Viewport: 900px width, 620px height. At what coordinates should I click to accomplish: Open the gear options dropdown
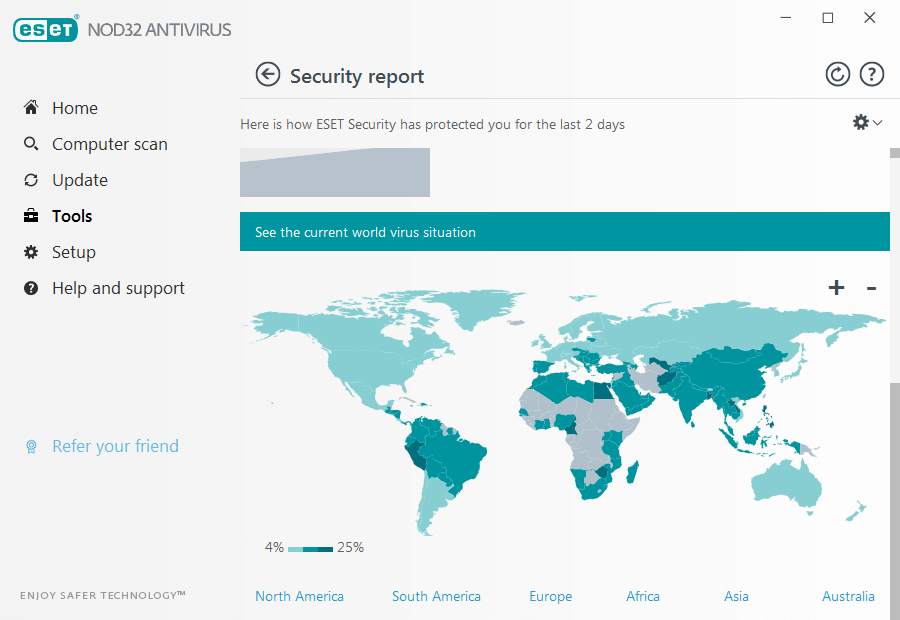point(859,122)
